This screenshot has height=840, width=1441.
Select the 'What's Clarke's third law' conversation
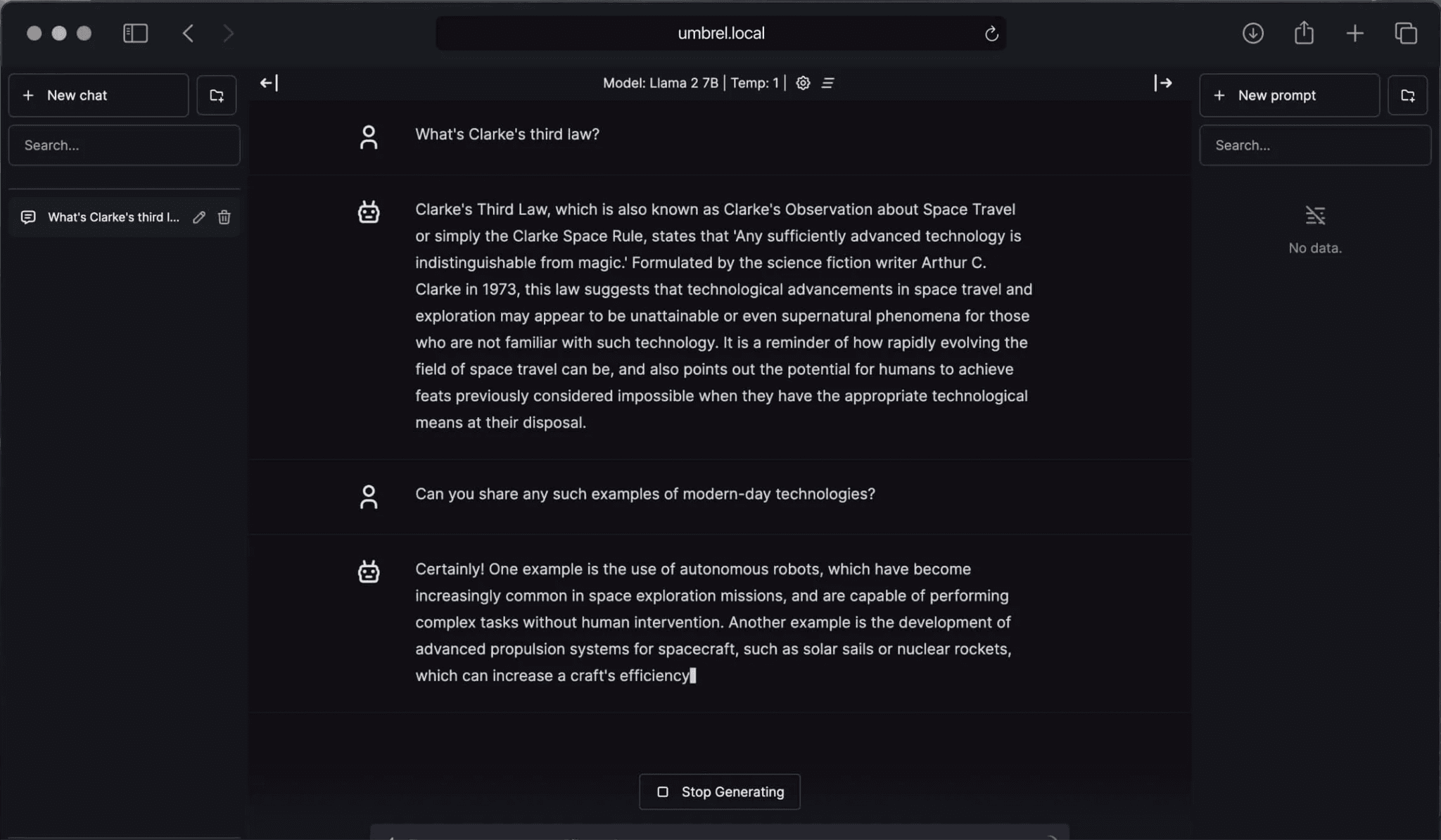(113, 217)
